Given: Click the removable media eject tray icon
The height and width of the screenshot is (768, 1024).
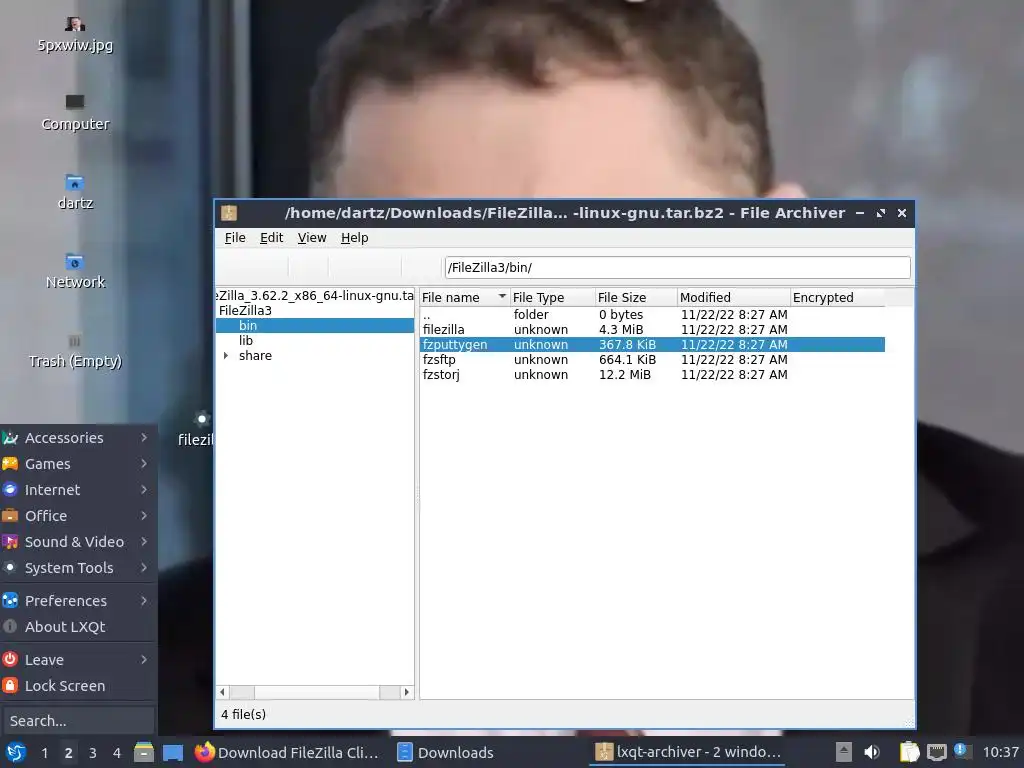Looking at the screenshot, I should pos(844,752).
